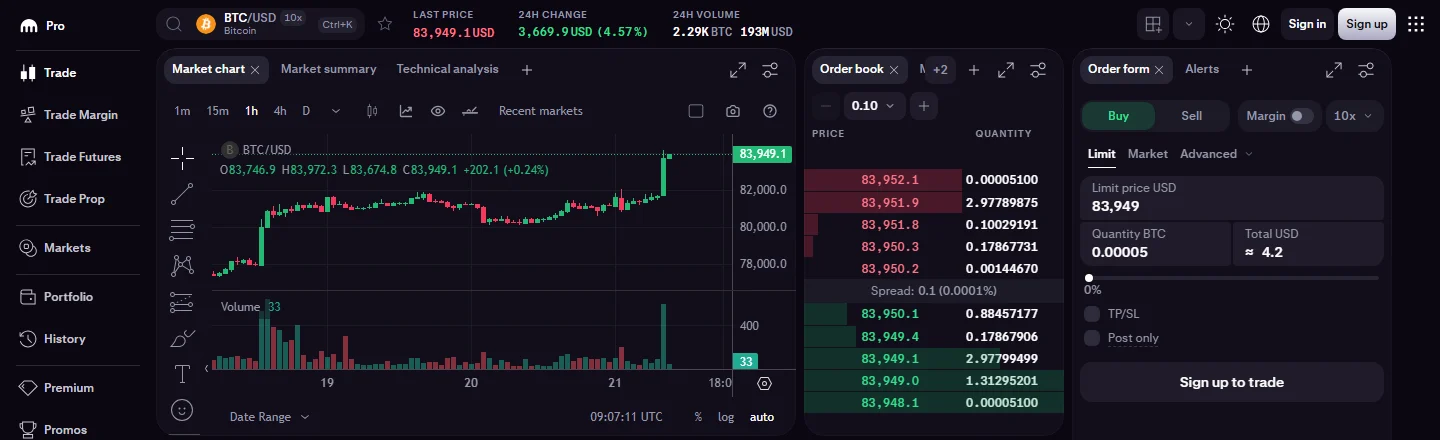
Task: Open language selector globe icon
Action: coord(1261,24)
